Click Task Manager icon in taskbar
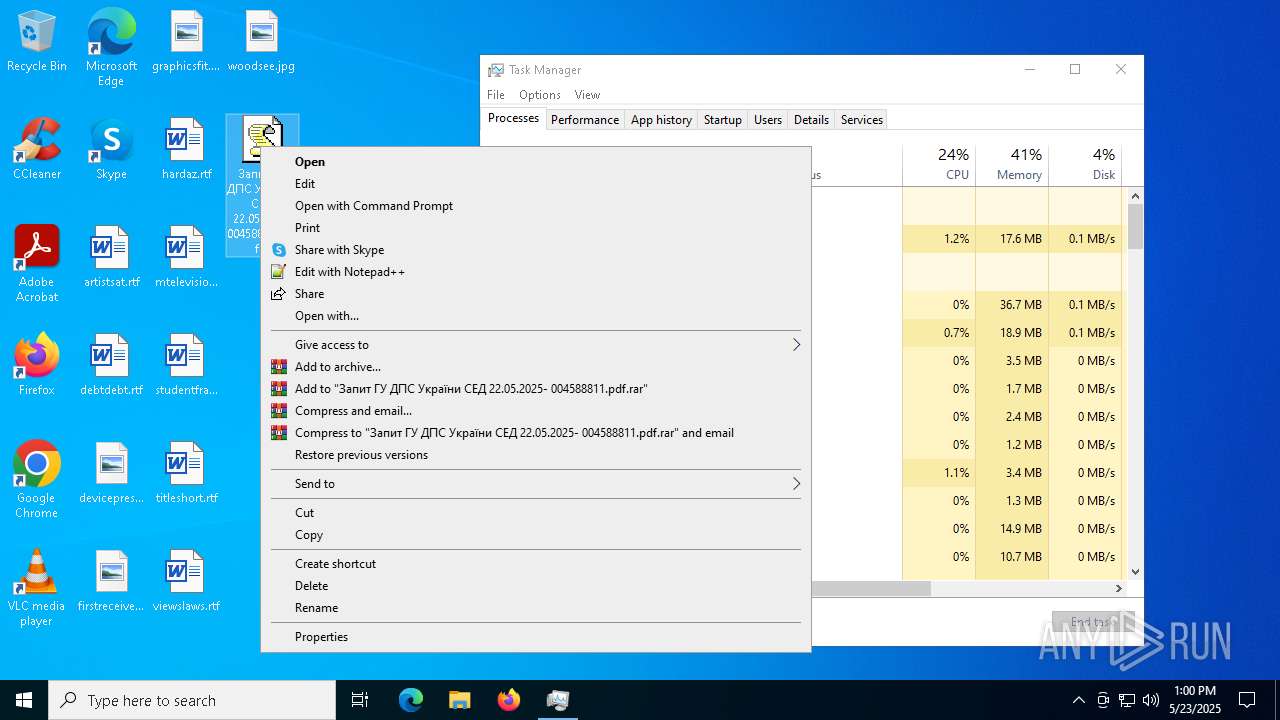 tap(558, 700)
